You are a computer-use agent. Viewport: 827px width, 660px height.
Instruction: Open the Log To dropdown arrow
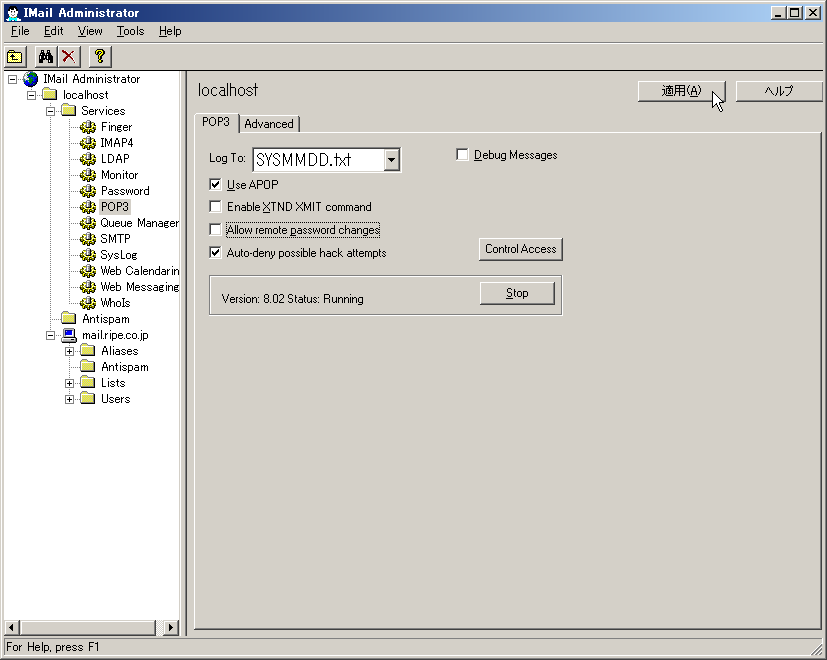pyautogui.click(x=391, y=160)
